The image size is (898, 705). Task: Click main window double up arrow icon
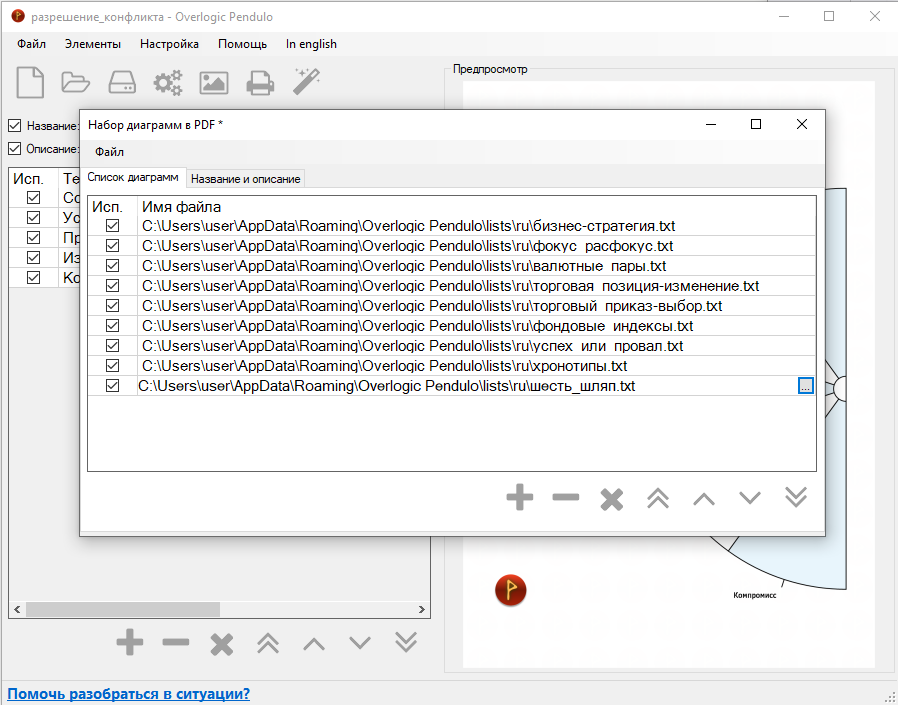[268, 643]
